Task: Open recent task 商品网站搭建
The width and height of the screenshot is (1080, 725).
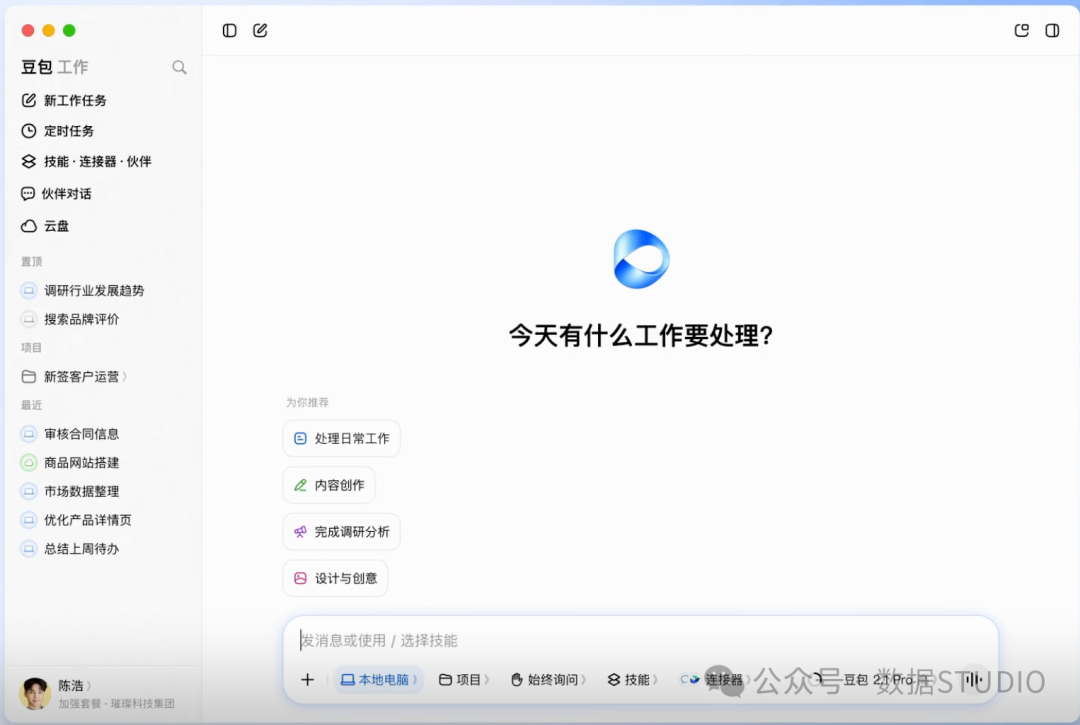Action: [81, 463]
